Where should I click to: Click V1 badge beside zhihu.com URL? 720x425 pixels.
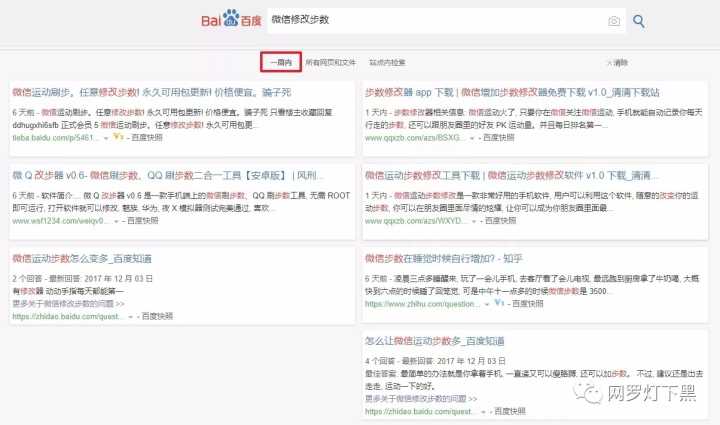[x=500, y=303]
